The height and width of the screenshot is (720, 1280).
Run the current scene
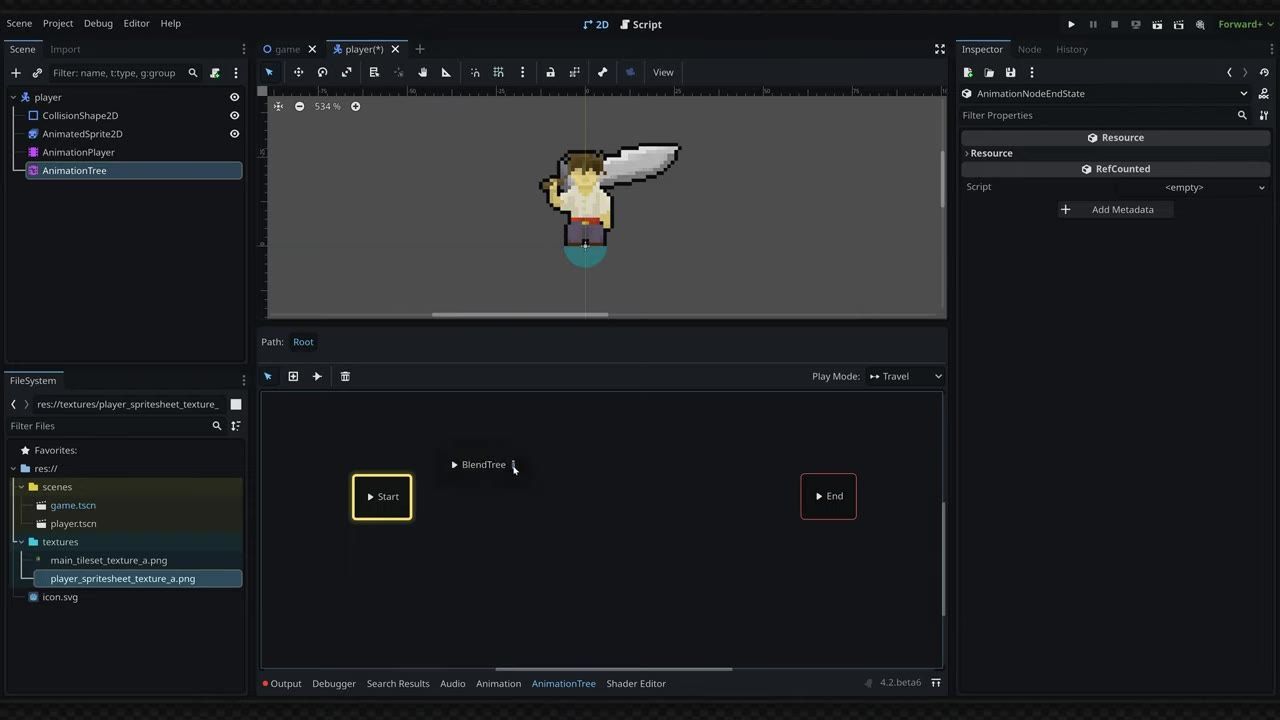coord(1157,24)
